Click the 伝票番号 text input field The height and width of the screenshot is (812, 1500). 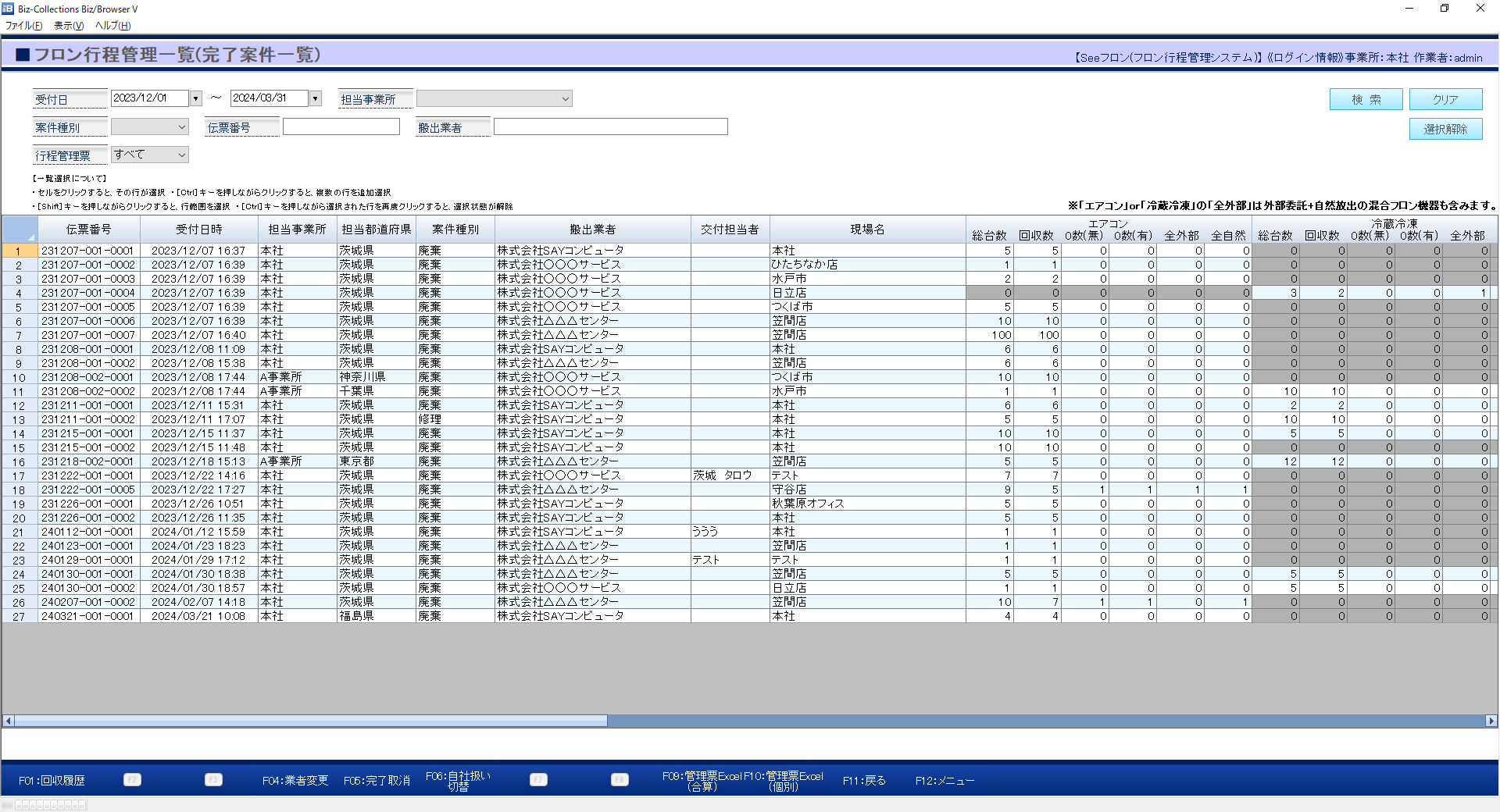pyautogui.click(x=341, y=127)
